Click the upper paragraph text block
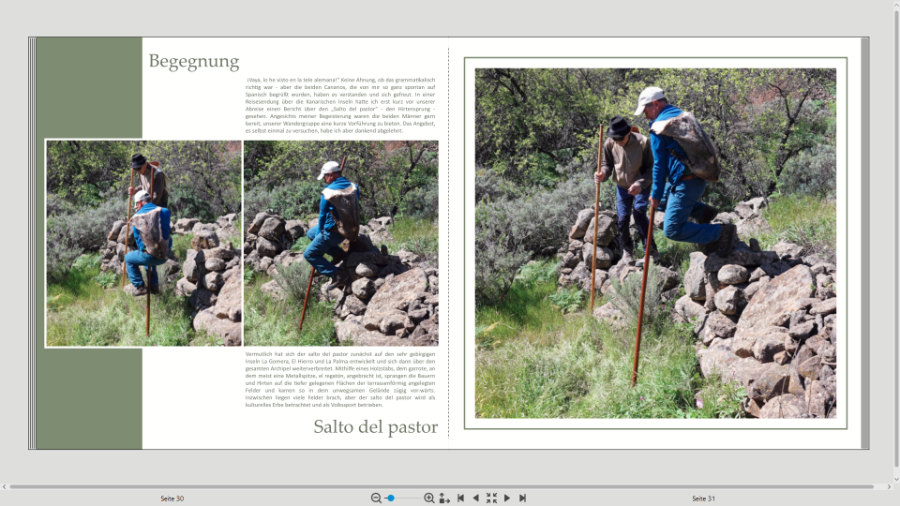Image resolution: width=900 pixels, height=506 pixels. pyautogui.click(x=340, y=105)
